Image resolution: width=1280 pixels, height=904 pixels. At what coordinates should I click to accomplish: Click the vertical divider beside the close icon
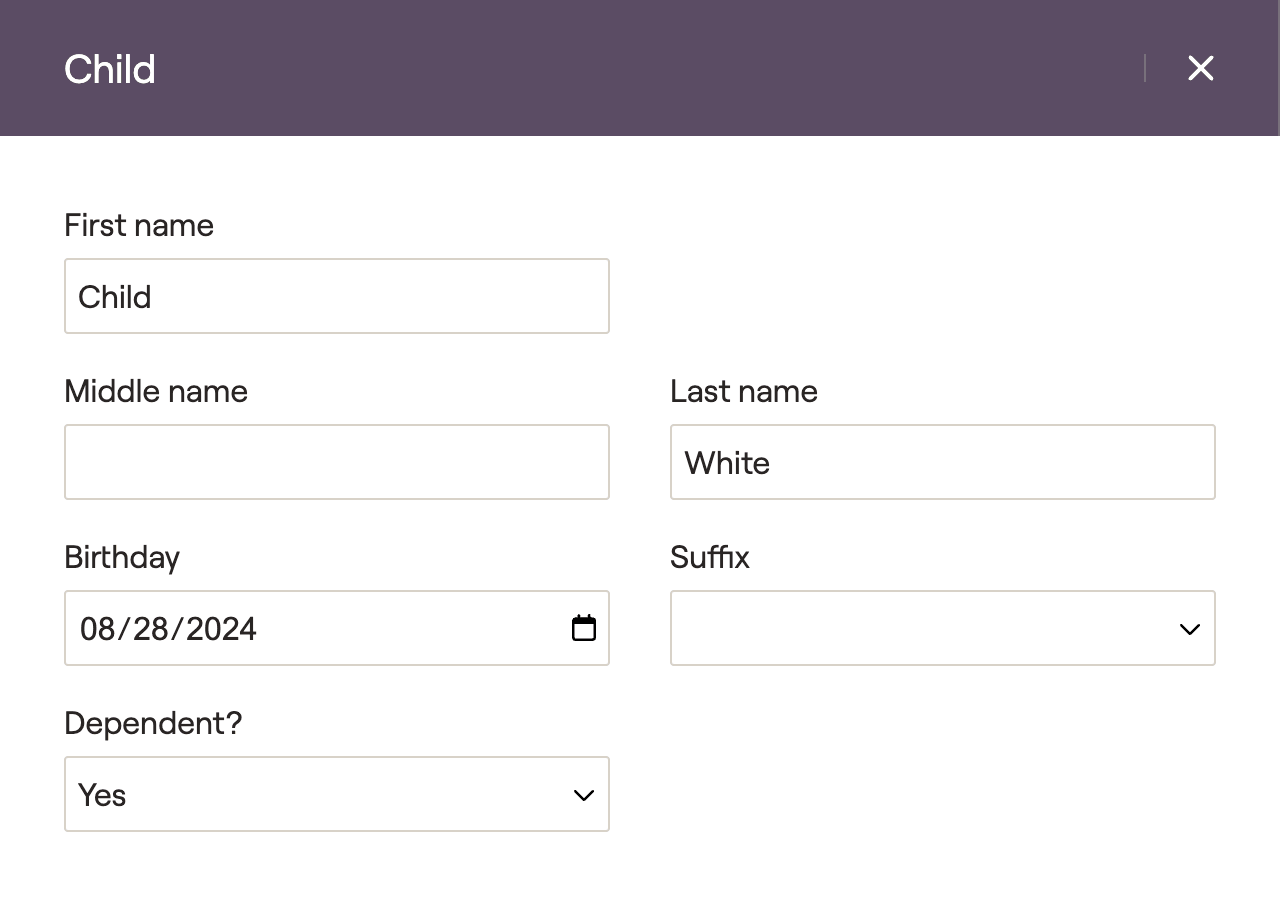[1145, 68]
